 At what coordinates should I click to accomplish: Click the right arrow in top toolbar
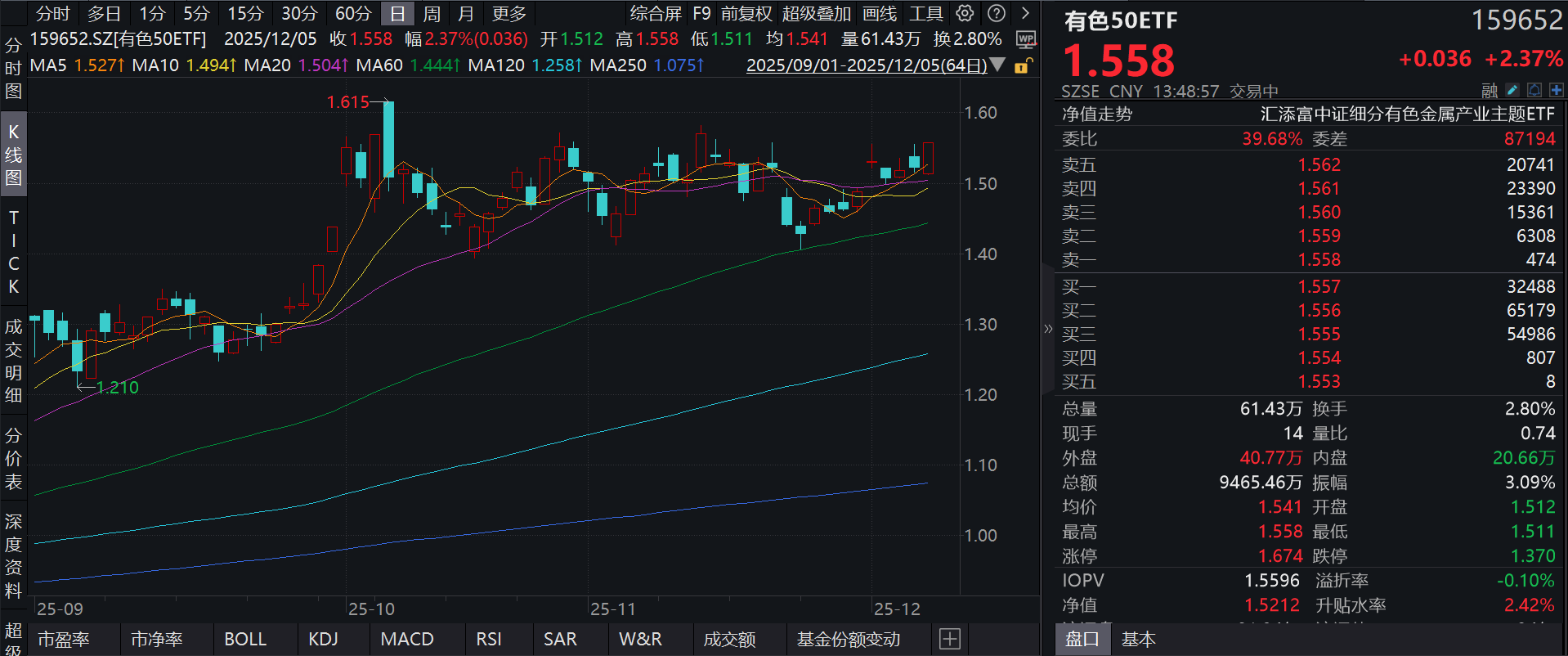1025,13
